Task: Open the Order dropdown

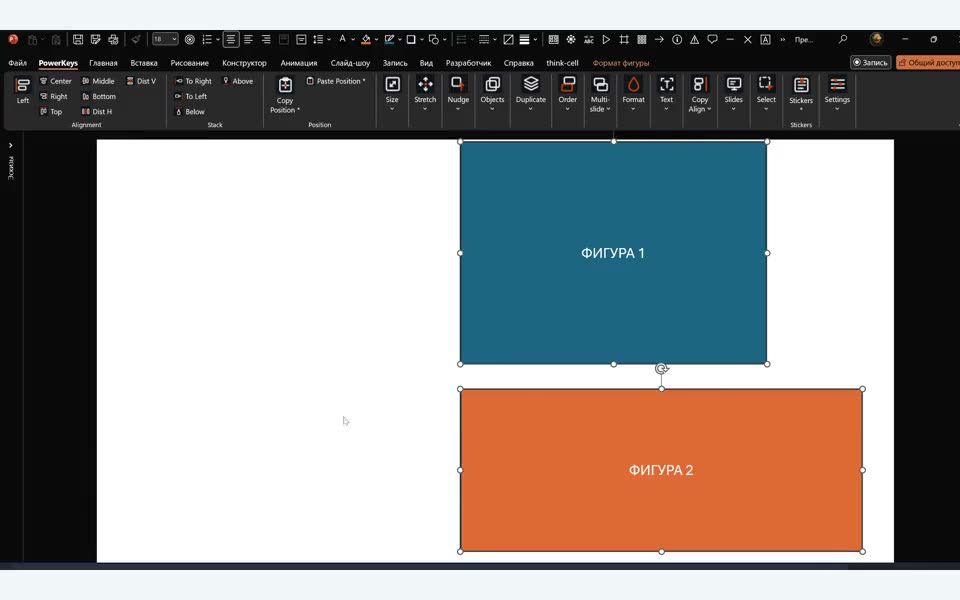Action: 568,94
